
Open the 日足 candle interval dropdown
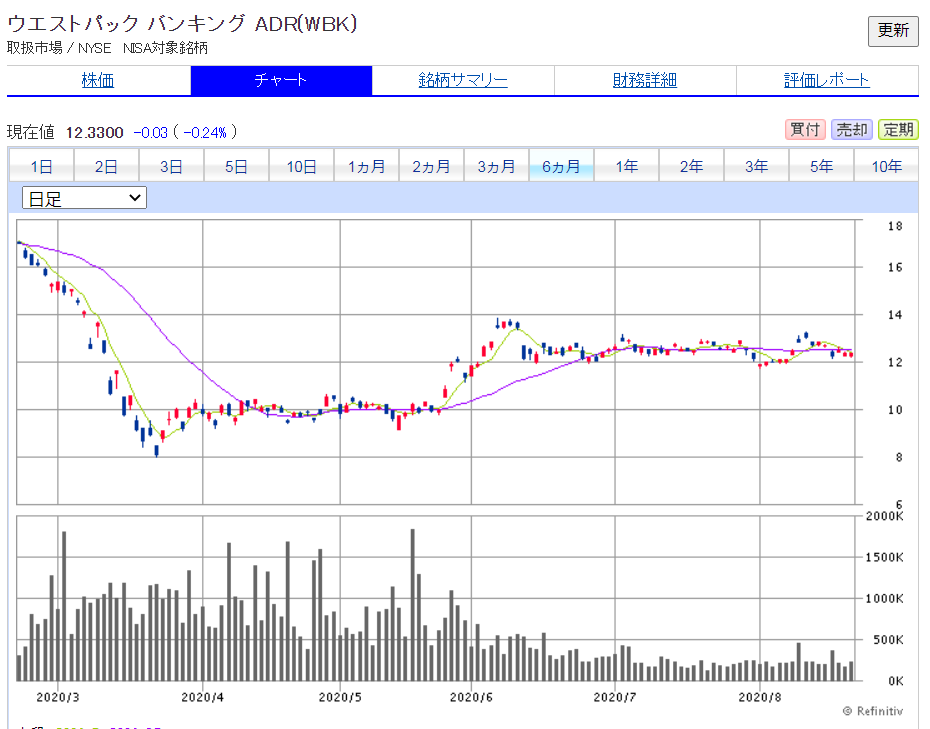pyautogui.click(x=84, y=198)
